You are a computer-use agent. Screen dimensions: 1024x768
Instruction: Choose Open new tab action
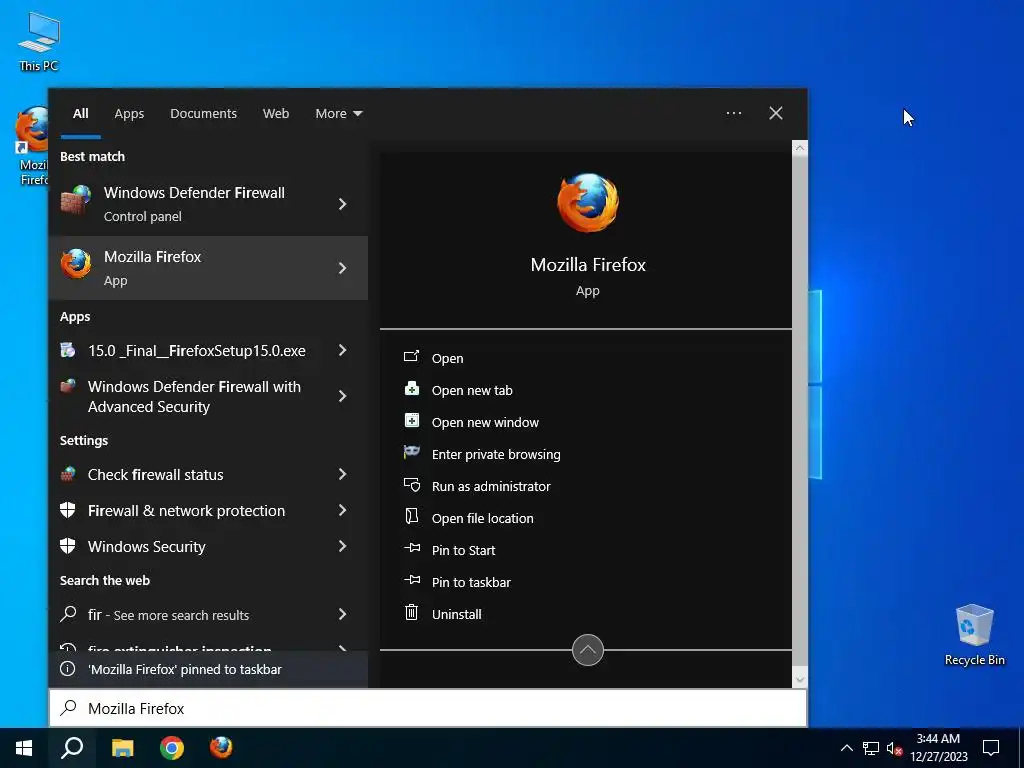(x=472, y=390)
